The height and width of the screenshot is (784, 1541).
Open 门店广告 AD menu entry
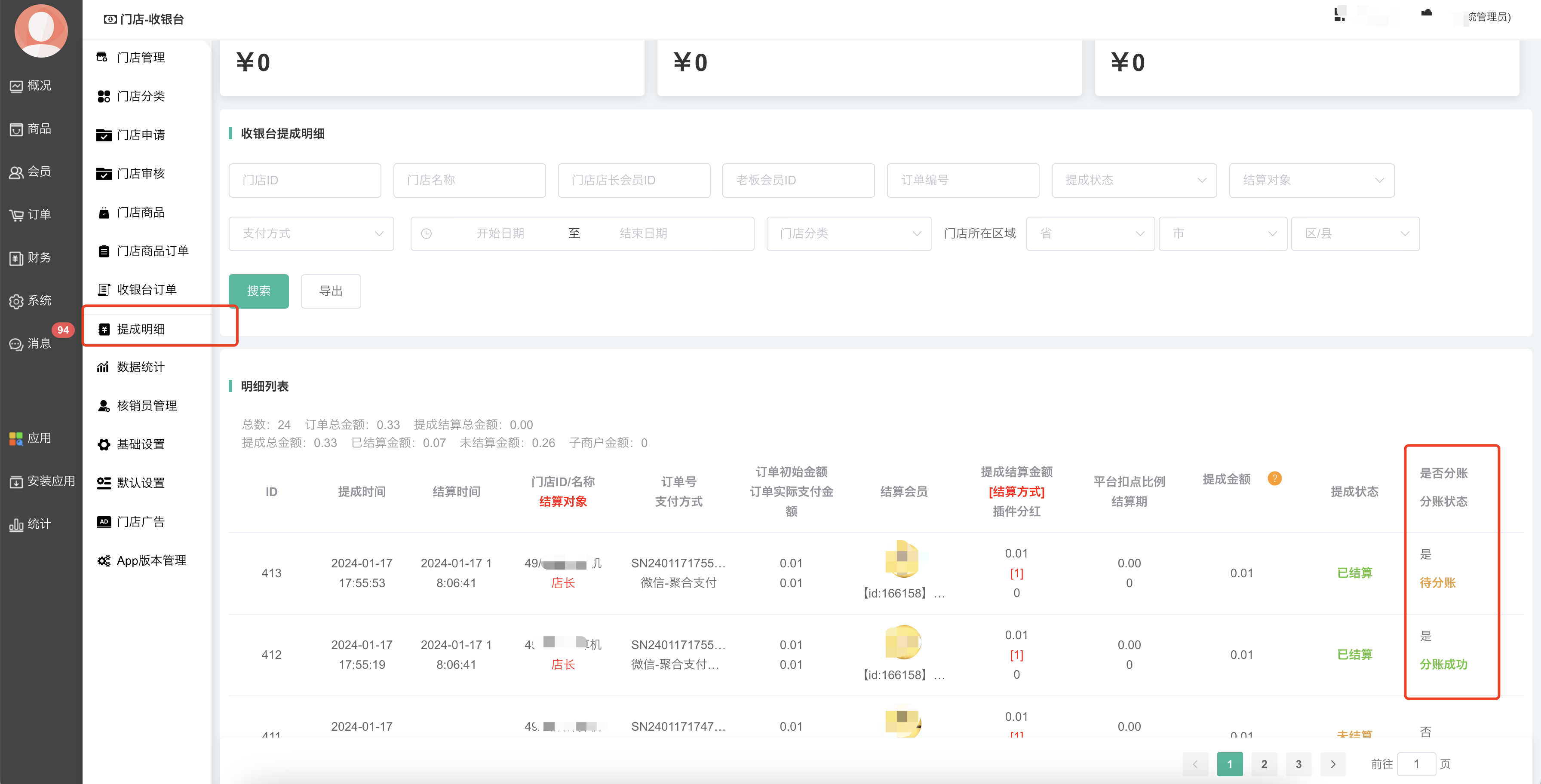tap(141, 522)
